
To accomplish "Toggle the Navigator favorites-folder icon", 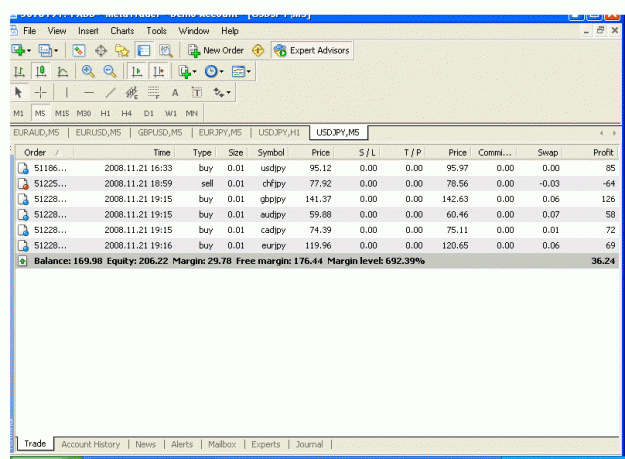I will pos(122,51).
